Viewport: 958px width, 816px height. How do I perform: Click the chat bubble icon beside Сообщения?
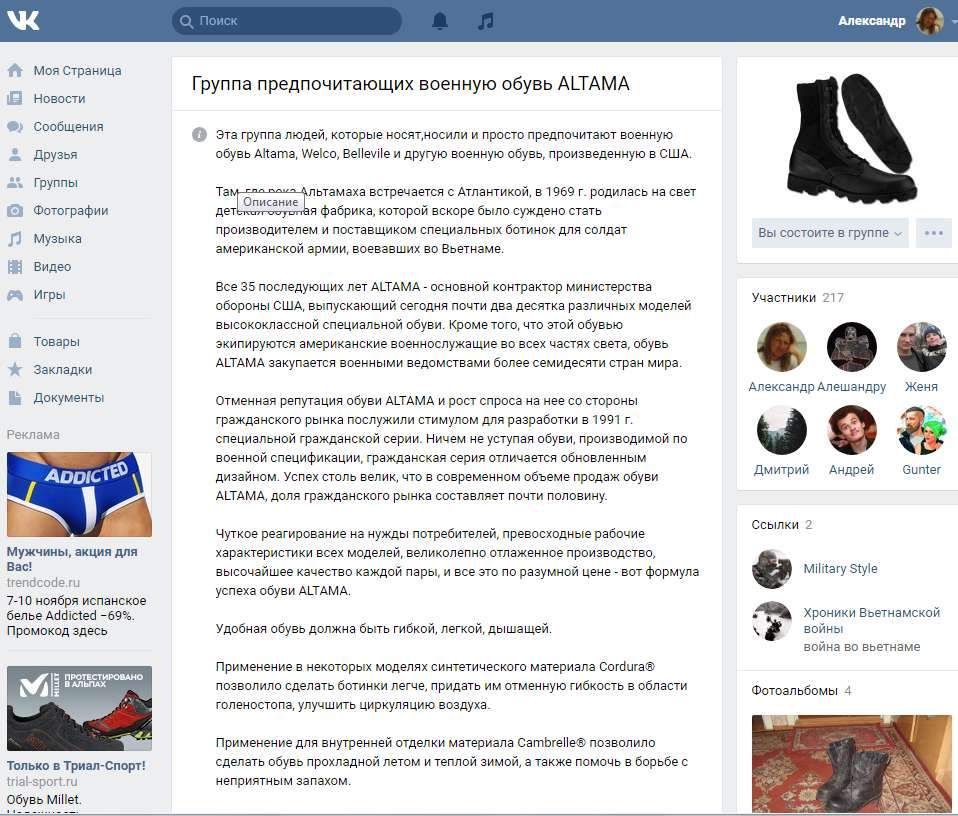click(x=15, y=126)
